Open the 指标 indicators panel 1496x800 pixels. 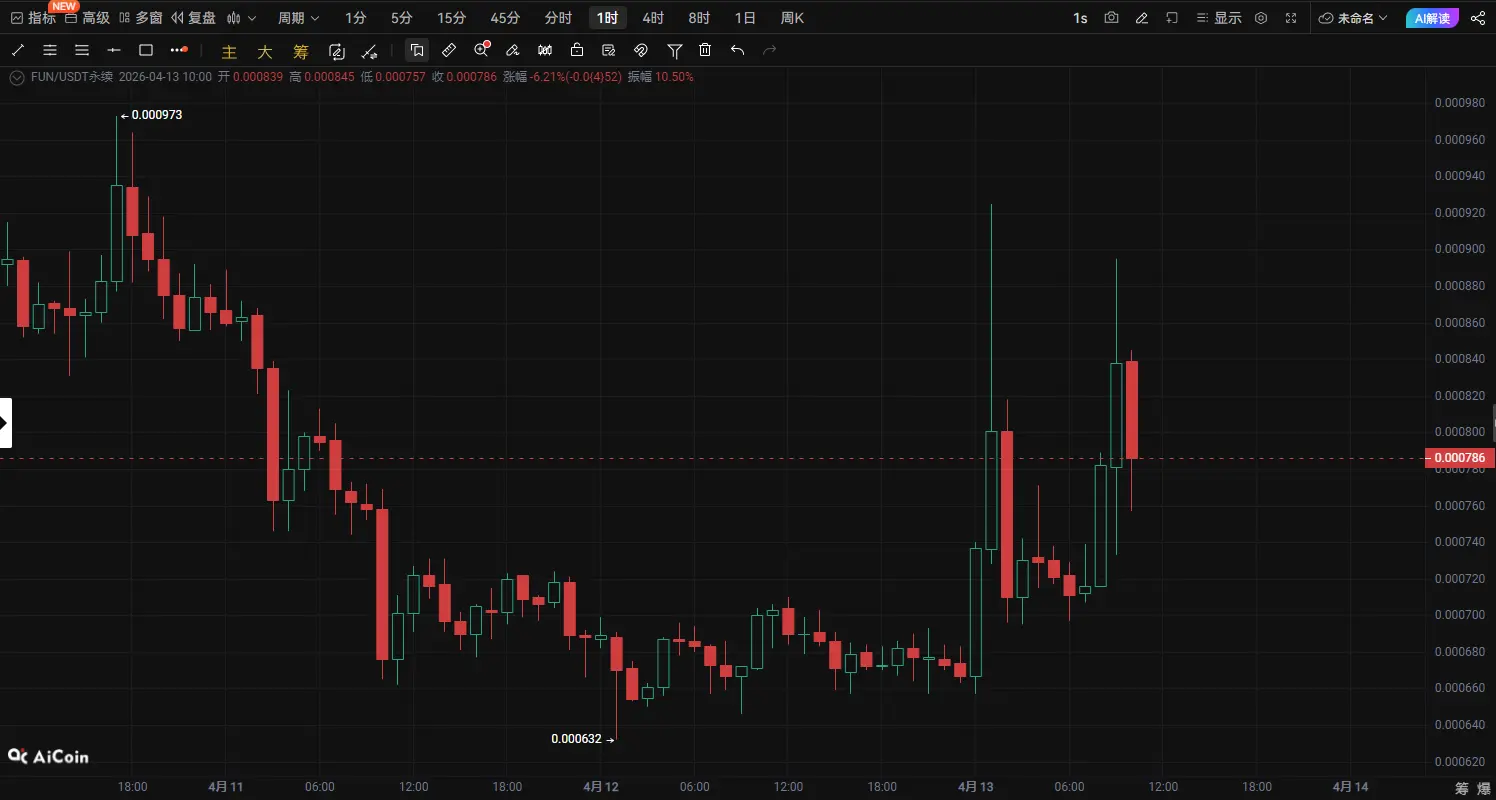[x=33, y=18]
